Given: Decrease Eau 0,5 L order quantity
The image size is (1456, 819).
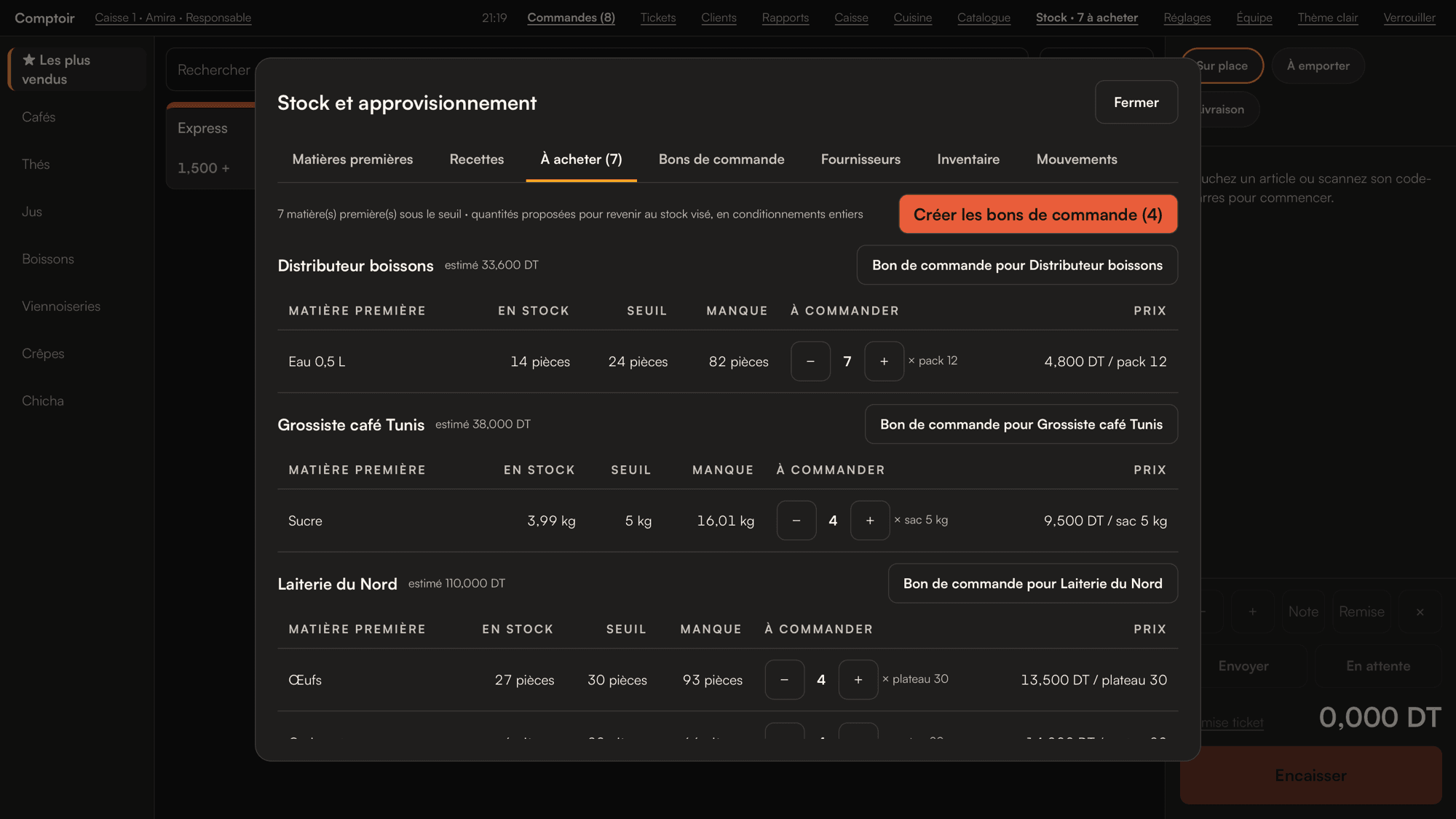Looking at the screenshot, I should coord(810,361).
